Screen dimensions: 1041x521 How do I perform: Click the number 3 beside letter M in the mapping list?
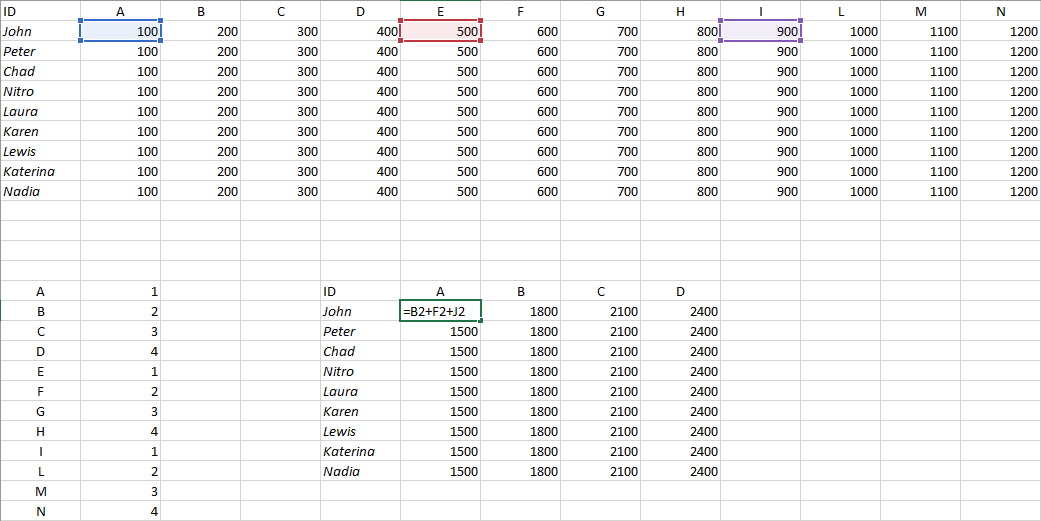tap(120, 491)
